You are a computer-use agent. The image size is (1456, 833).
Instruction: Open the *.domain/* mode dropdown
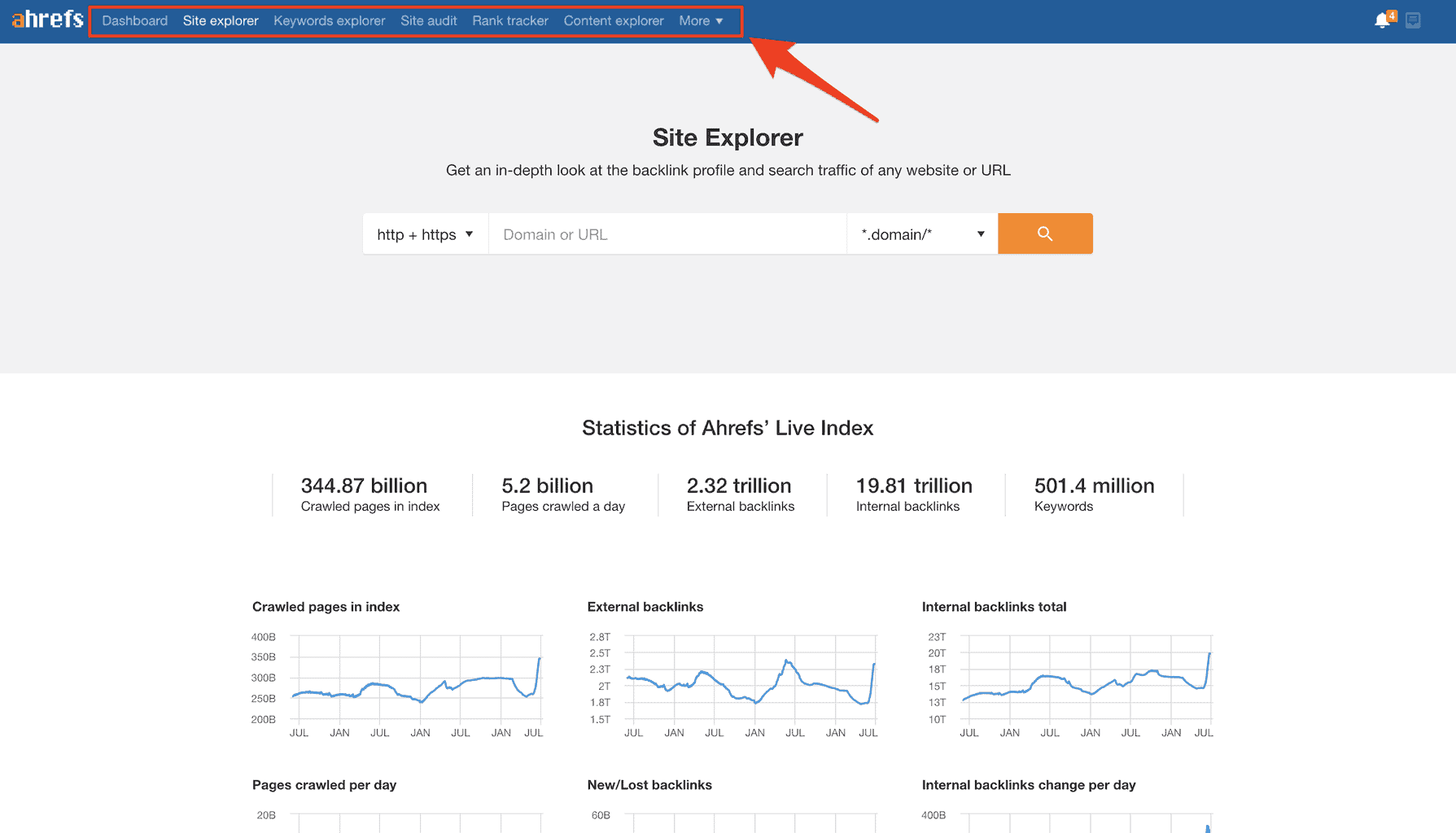click(x=922, y=234)
